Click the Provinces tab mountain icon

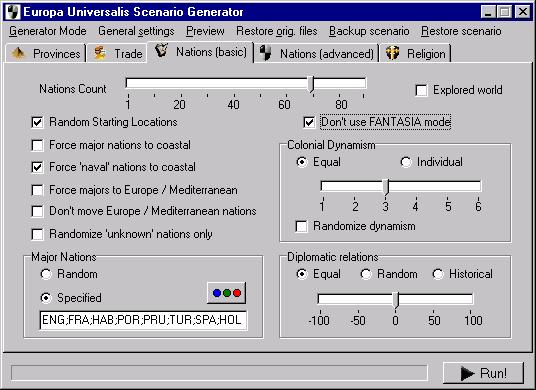click(18, 53)
